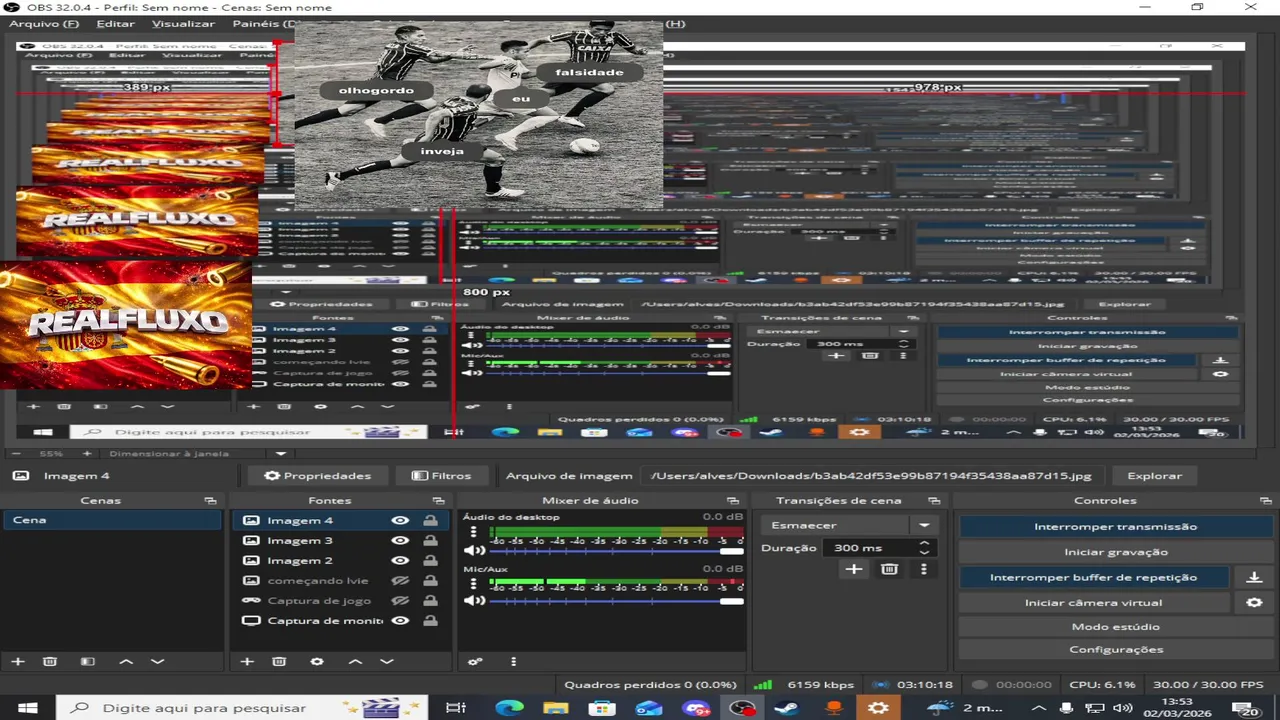This screenshot has width=1280, height=720.
Task: Open Propriedades for Imagem 4
Action: pyautogui.click(x=317, y=476)
